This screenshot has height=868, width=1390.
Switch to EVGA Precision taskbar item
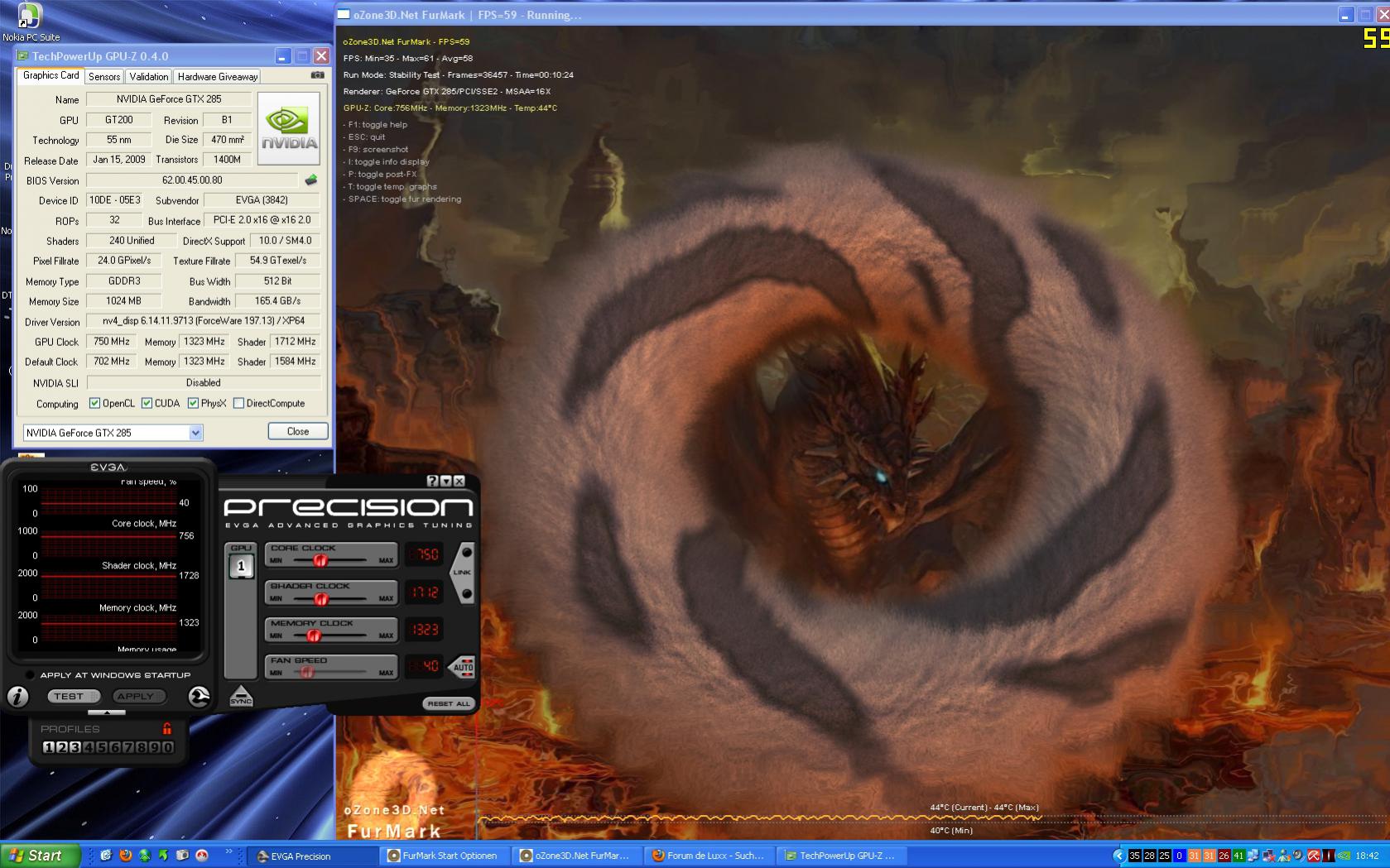point(312,856)
